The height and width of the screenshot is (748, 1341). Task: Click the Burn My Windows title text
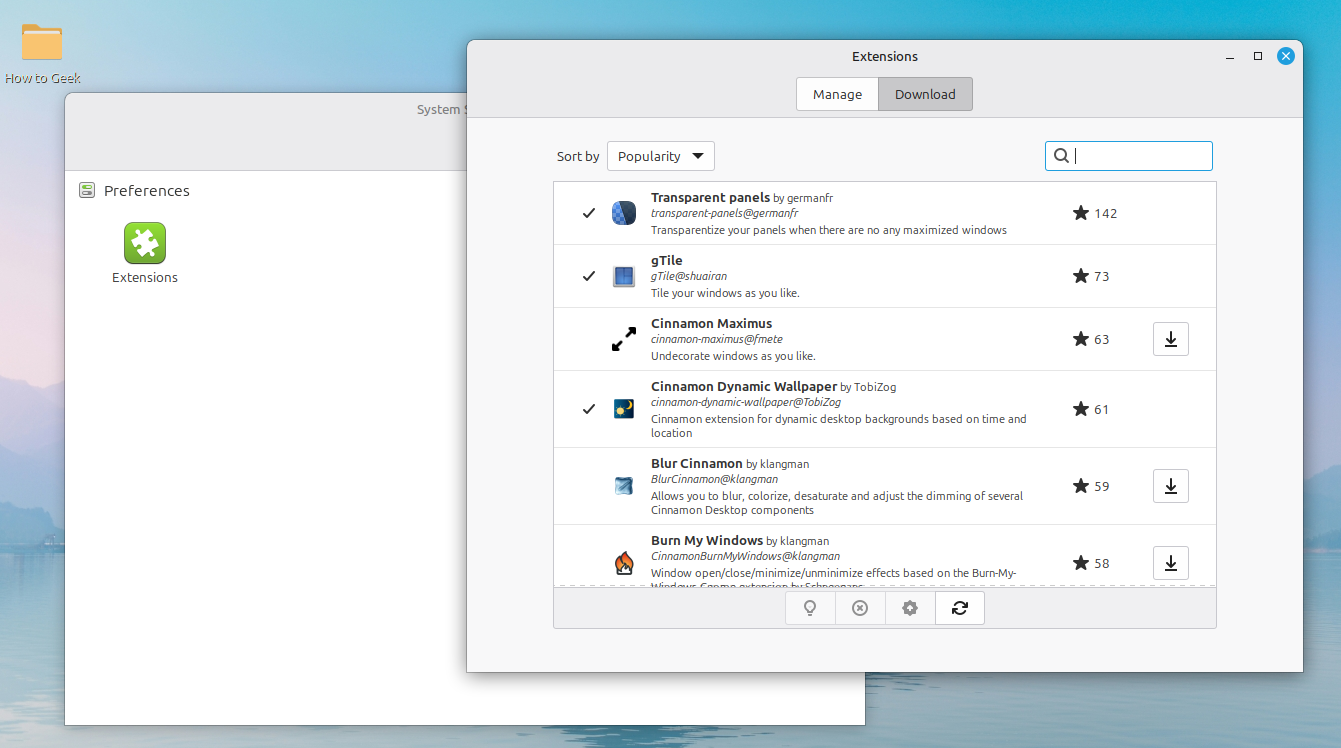click(707, 541)
